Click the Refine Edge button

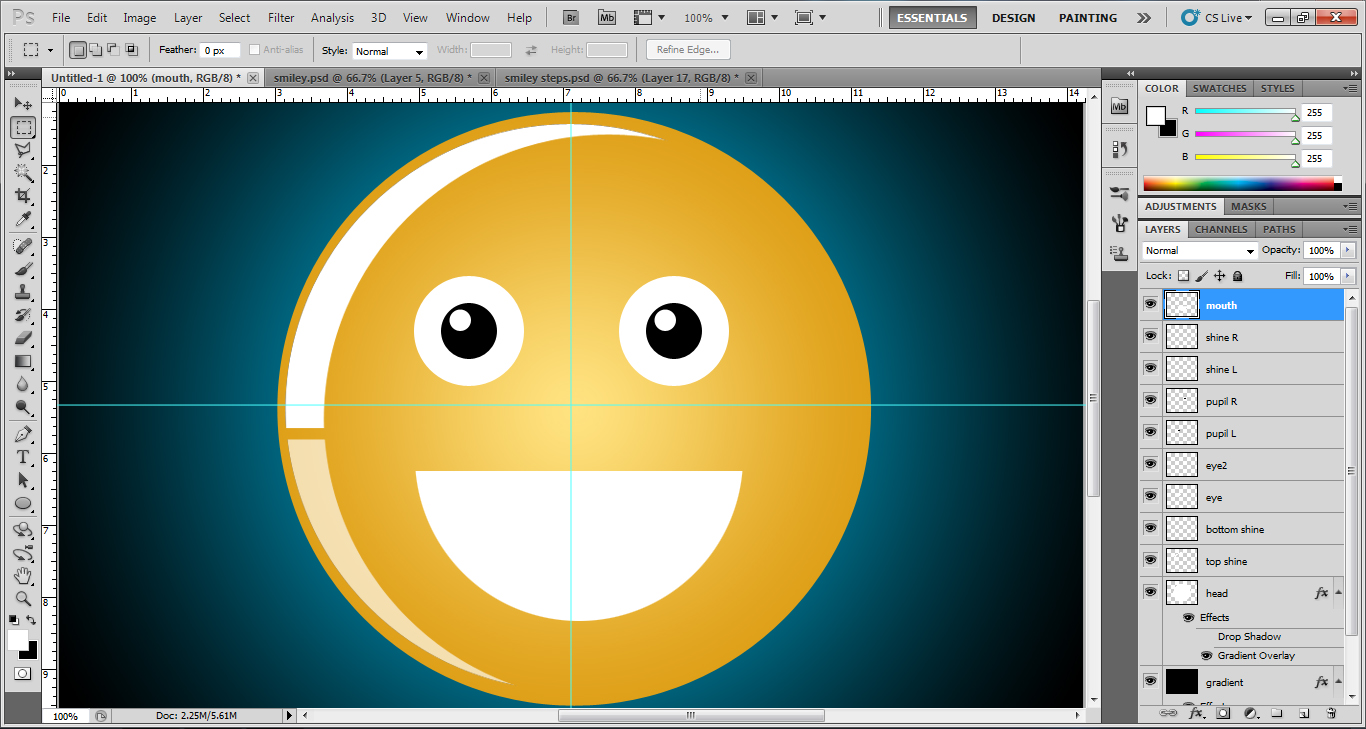click(689, 49)
